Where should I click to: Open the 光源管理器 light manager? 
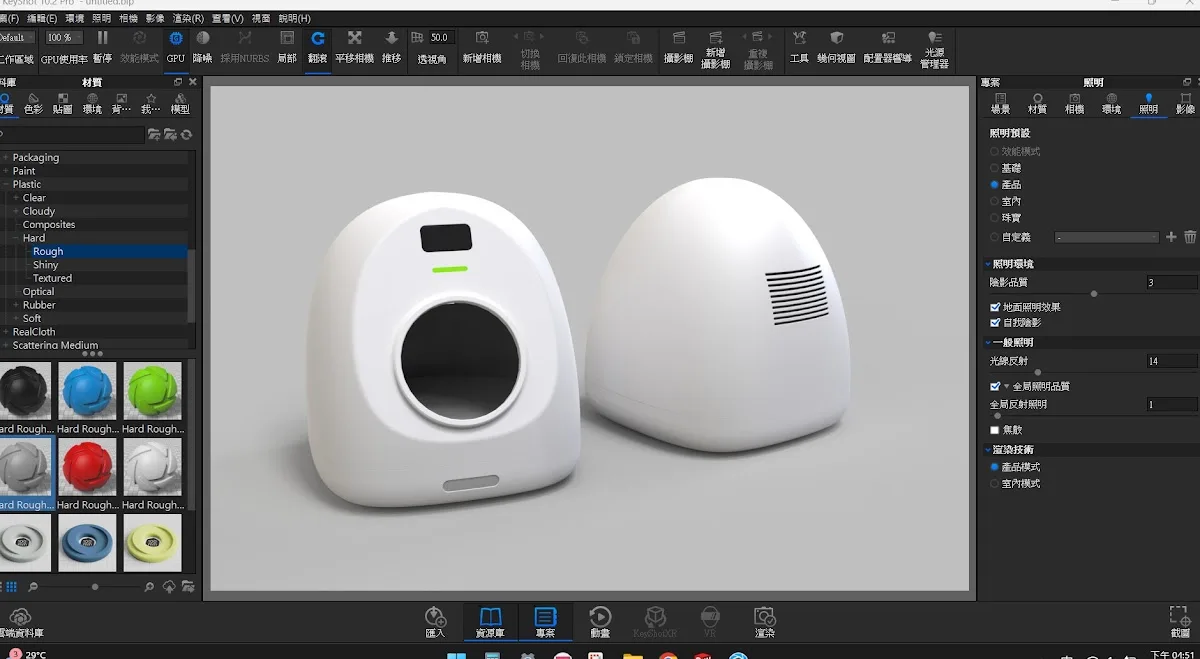click(x=934, y=49)
